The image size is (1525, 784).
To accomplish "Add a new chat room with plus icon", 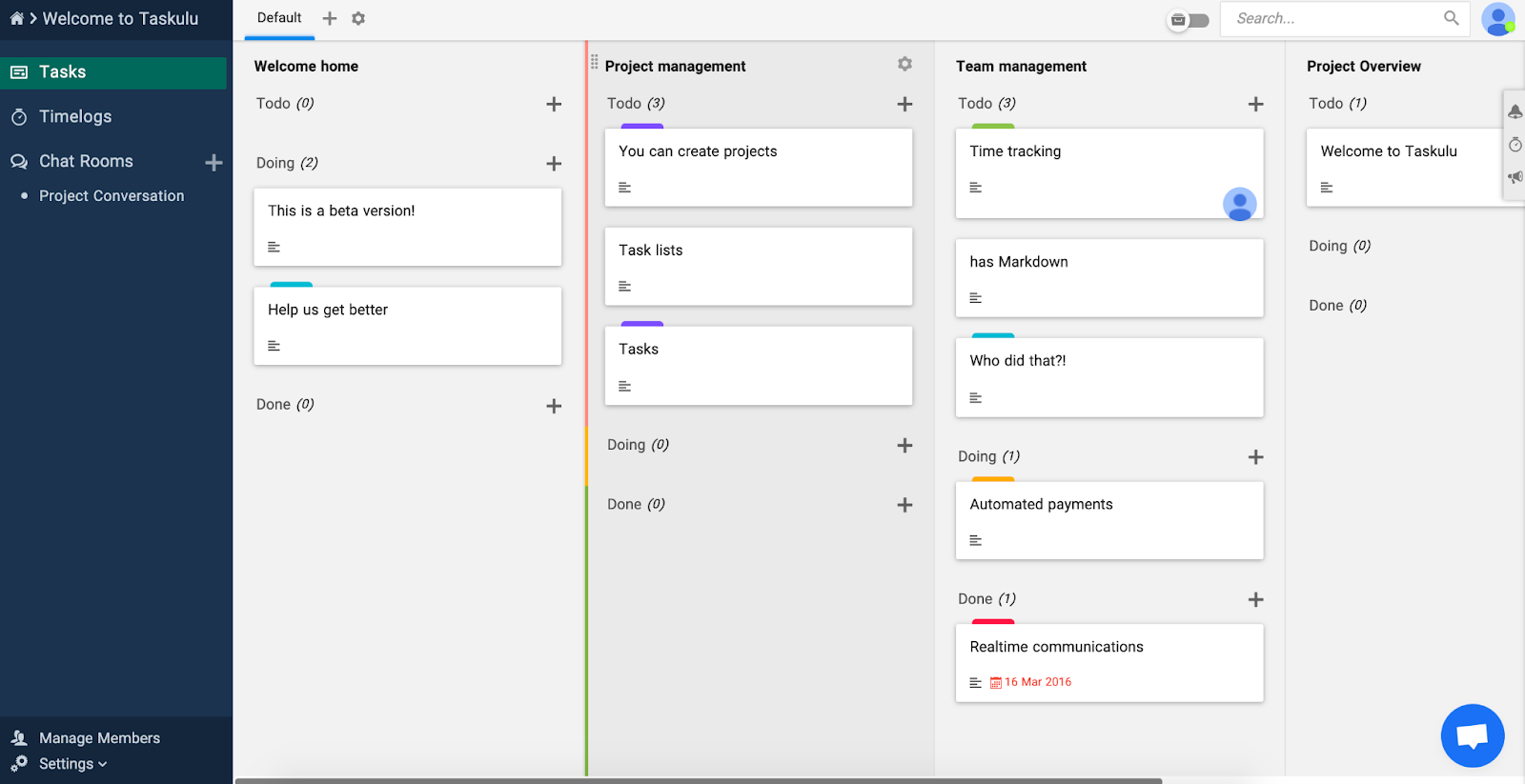I will [213, 162].
